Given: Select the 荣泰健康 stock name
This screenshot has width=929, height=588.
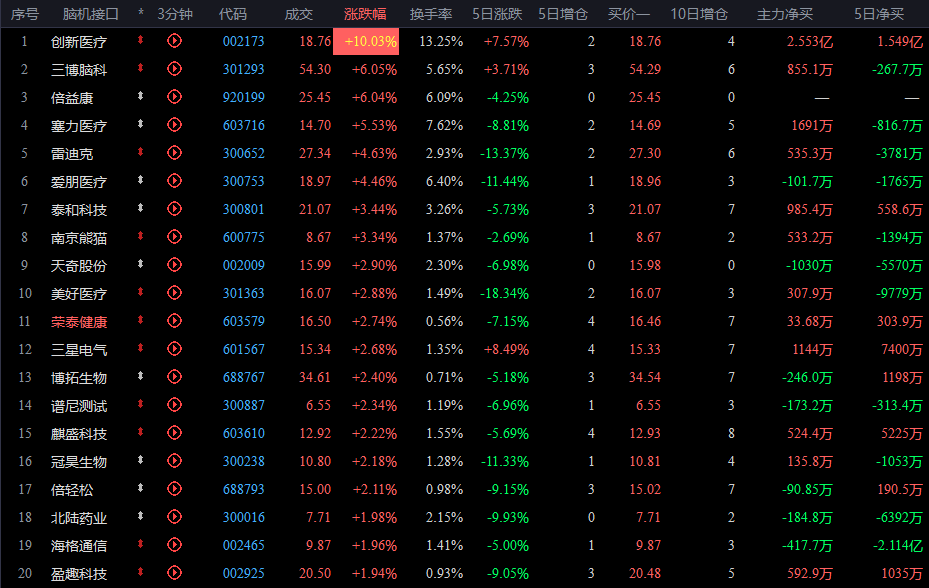Looking at the screenshot, I should pos(79,322).
